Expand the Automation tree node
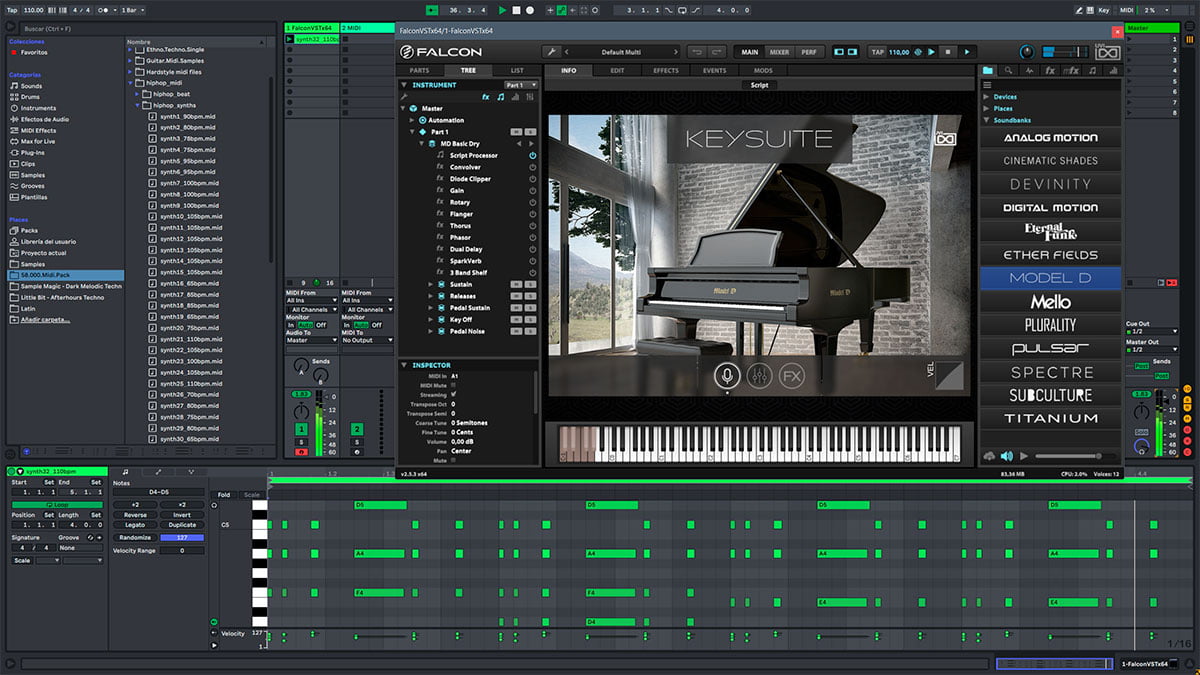 (x=412, y=120)
